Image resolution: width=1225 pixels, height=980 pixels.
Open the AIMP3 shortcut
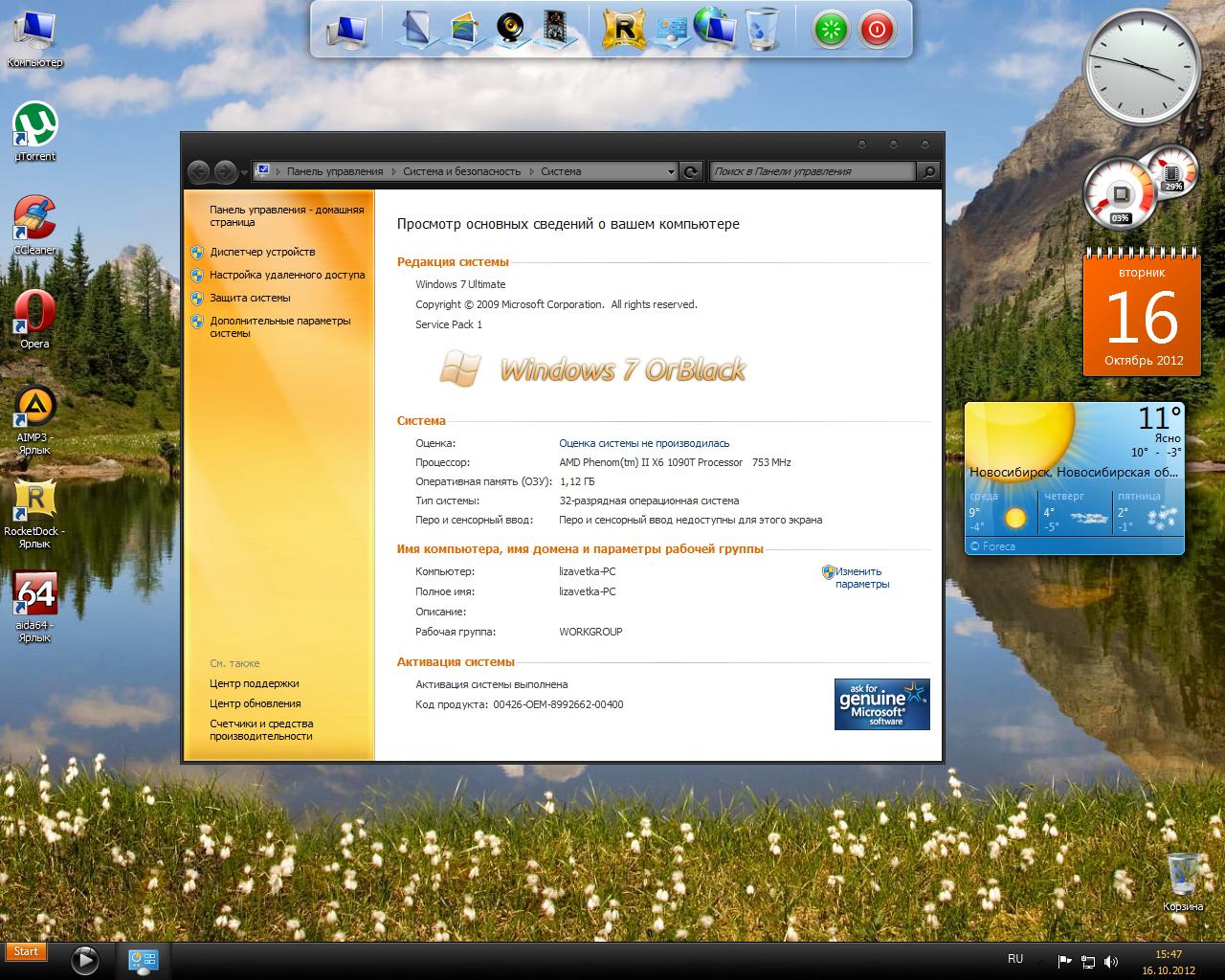[34, 419]
